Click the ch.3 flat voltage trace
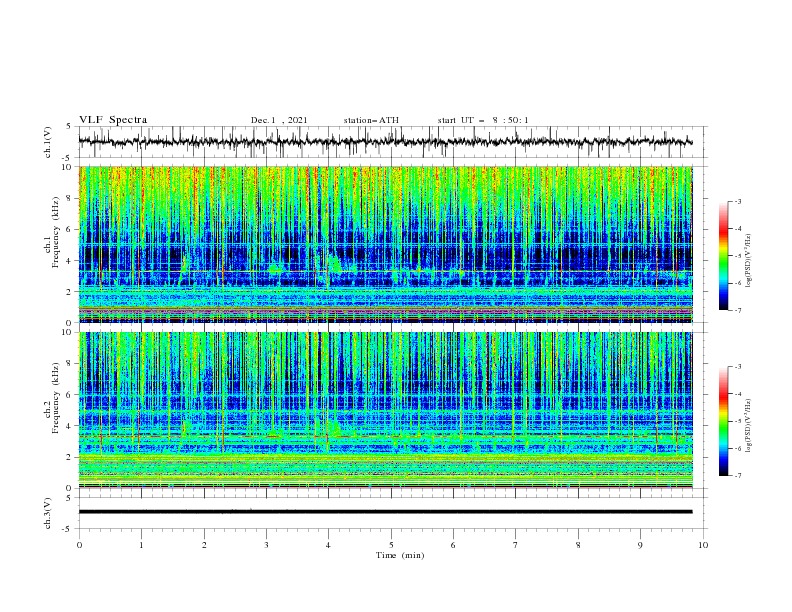 [385, 512]
